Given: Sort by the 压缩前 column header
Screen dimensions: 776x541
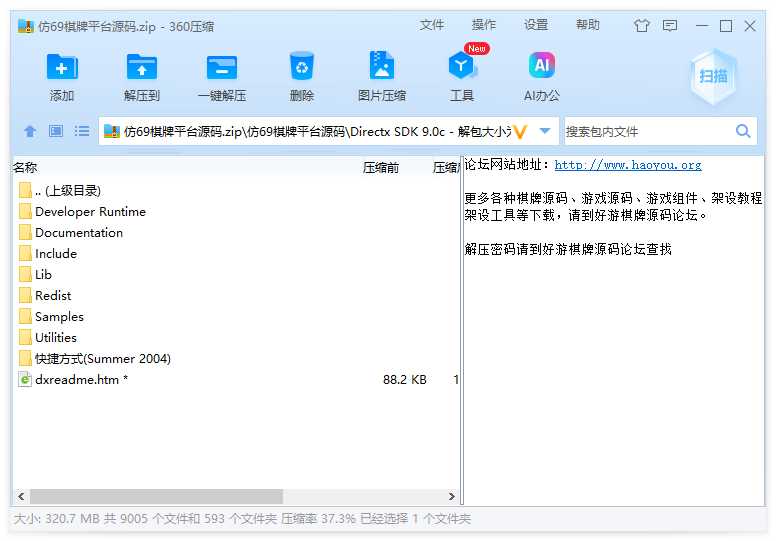Looking at the screenshot, I should (x=381, y=168).
